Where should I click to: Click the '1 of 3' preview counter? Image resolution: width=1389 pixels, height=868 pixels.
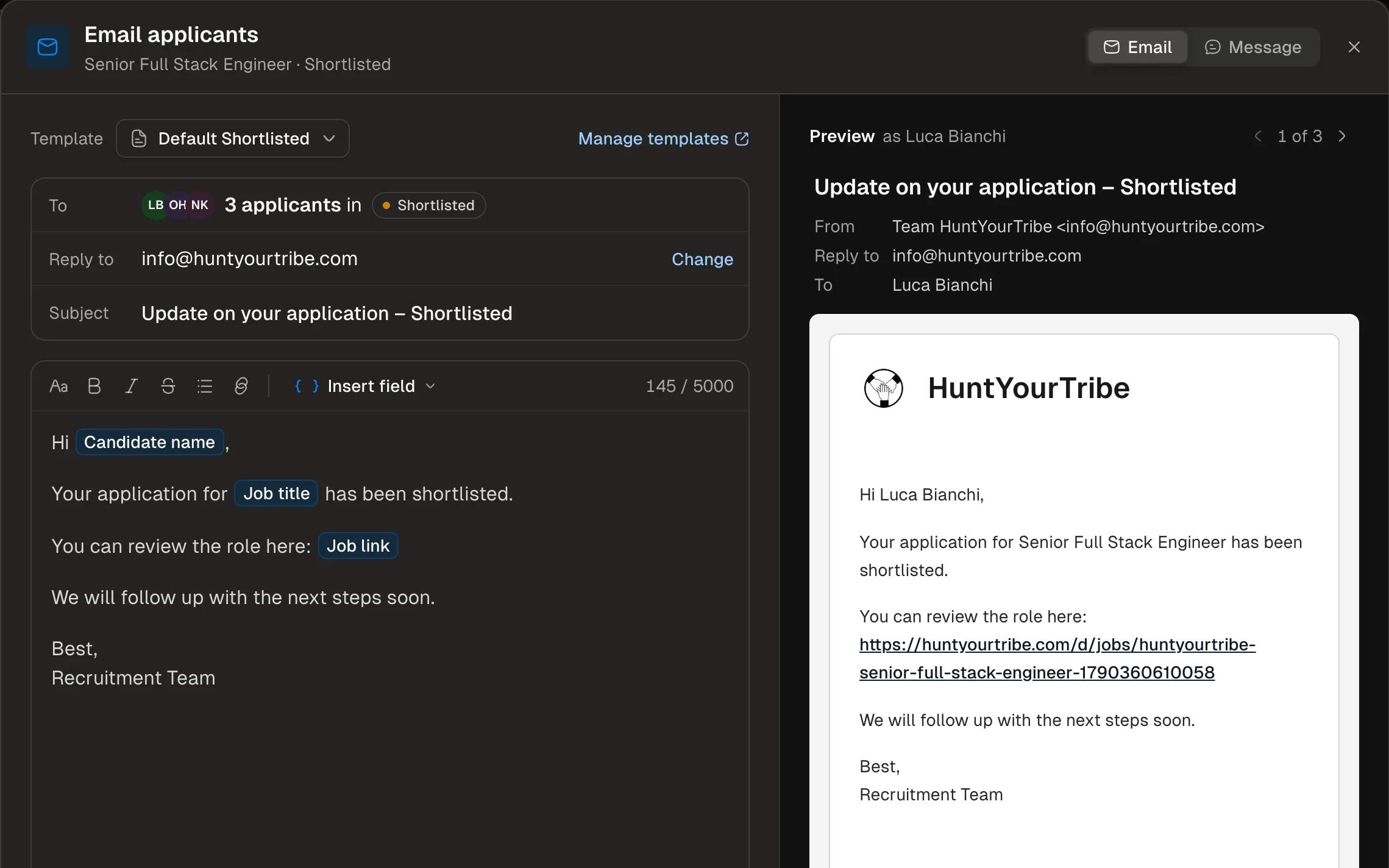(1300, 137)
